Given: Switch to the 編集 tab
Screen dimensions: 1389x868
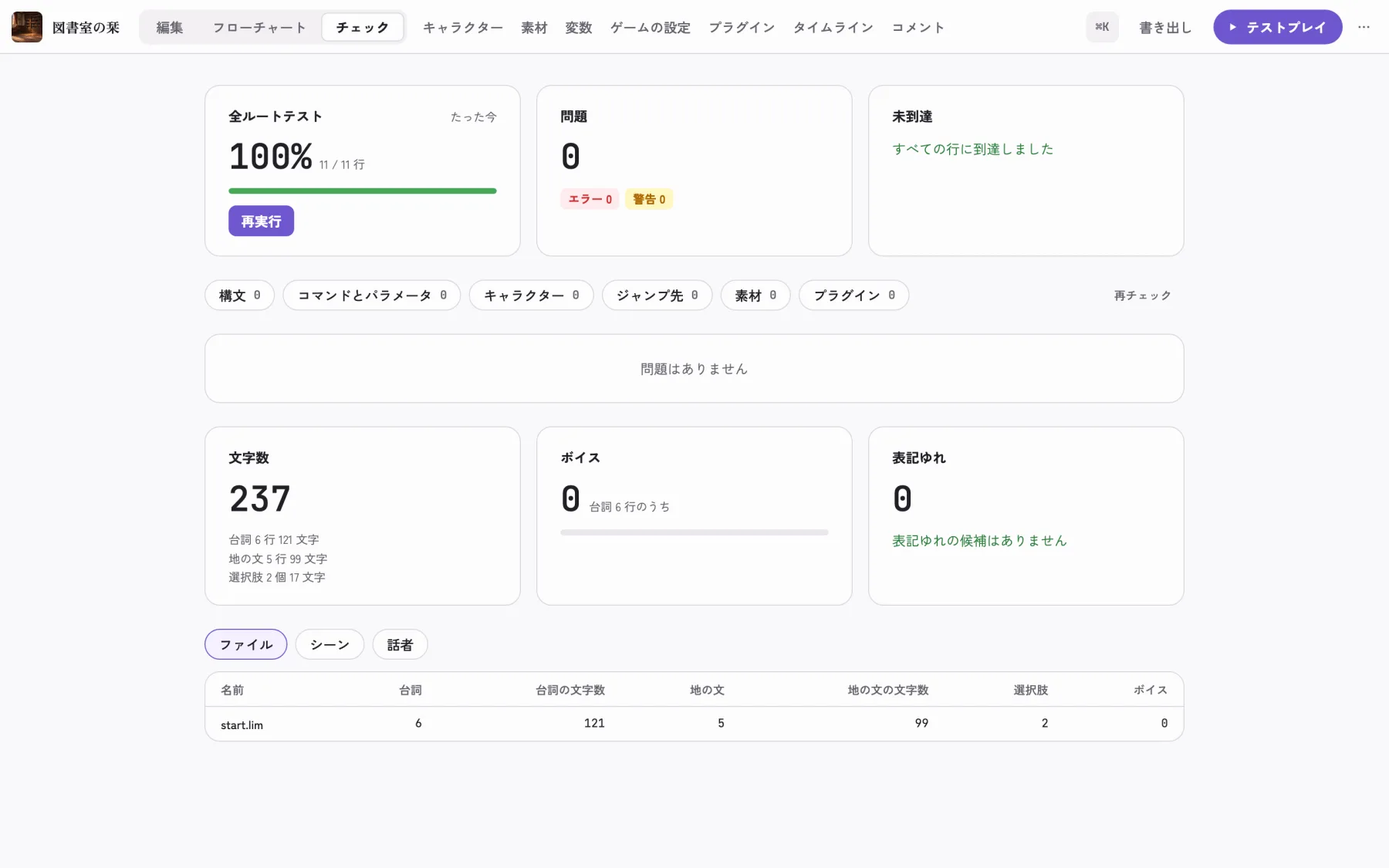Looking at the screenshot, I should pyautogui.click(x=170, y=27).
